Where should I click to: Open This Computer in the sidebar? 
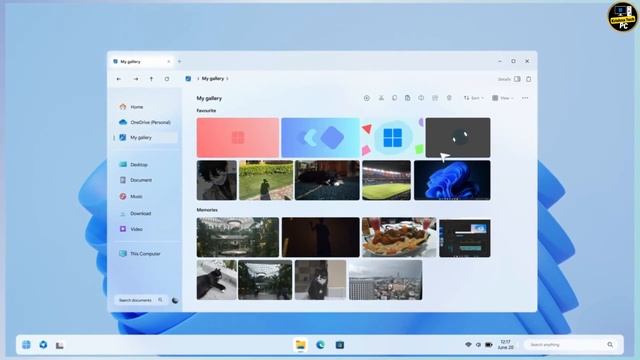(145, 253)
